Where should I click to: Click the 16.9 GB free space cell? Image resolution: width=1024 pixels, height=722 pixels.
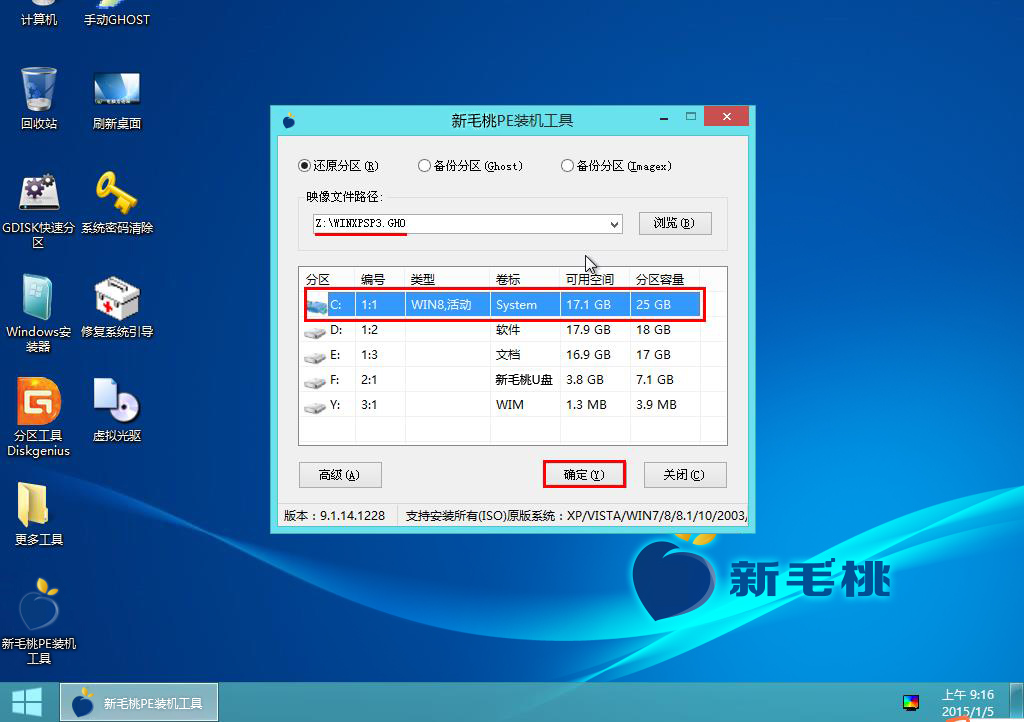pos(588,354)
